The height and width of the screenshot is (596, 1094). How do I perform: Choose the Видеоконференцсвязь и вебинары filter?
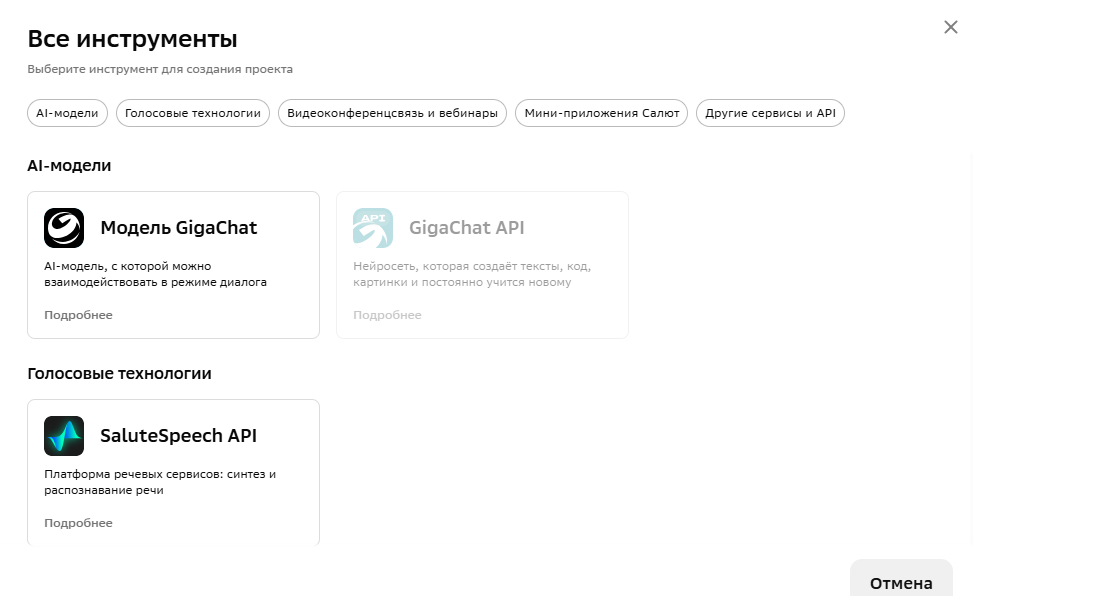pyautogui.click(x=393, y=113)
